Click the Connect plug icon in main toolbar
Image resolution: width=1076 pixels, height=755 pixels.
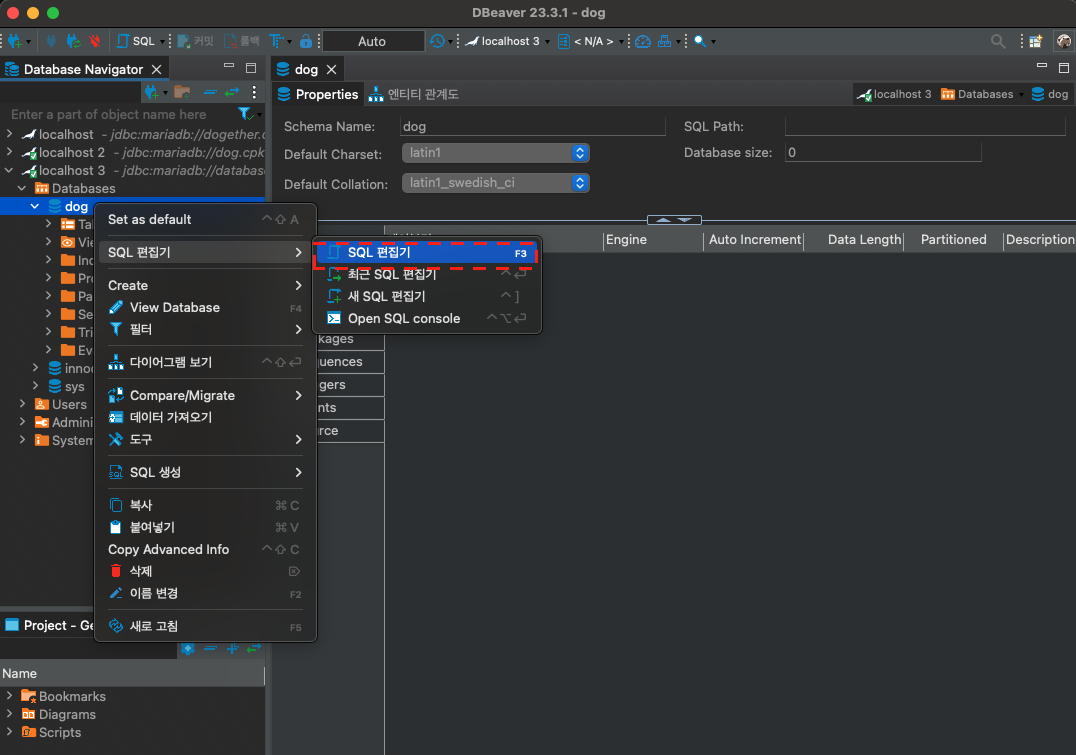click(x=51, y=41)
